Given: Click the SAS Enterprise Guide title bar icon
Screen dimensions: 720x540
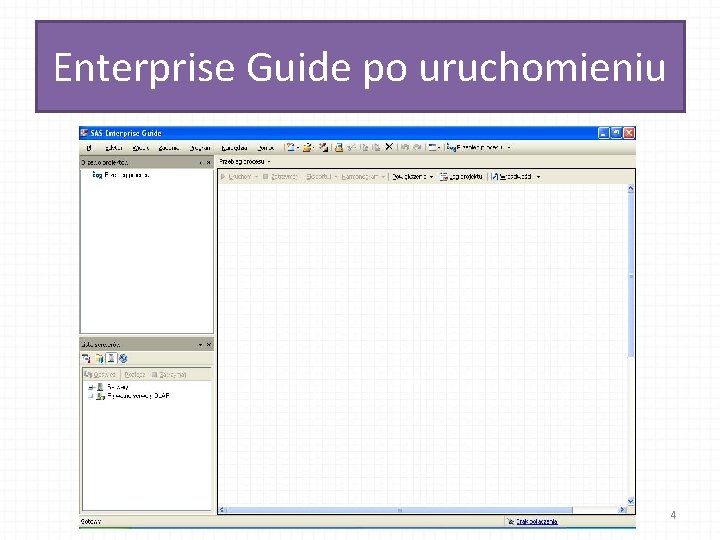Looking at the screenshot, I should pyautogui.click(x=84, y=133).
